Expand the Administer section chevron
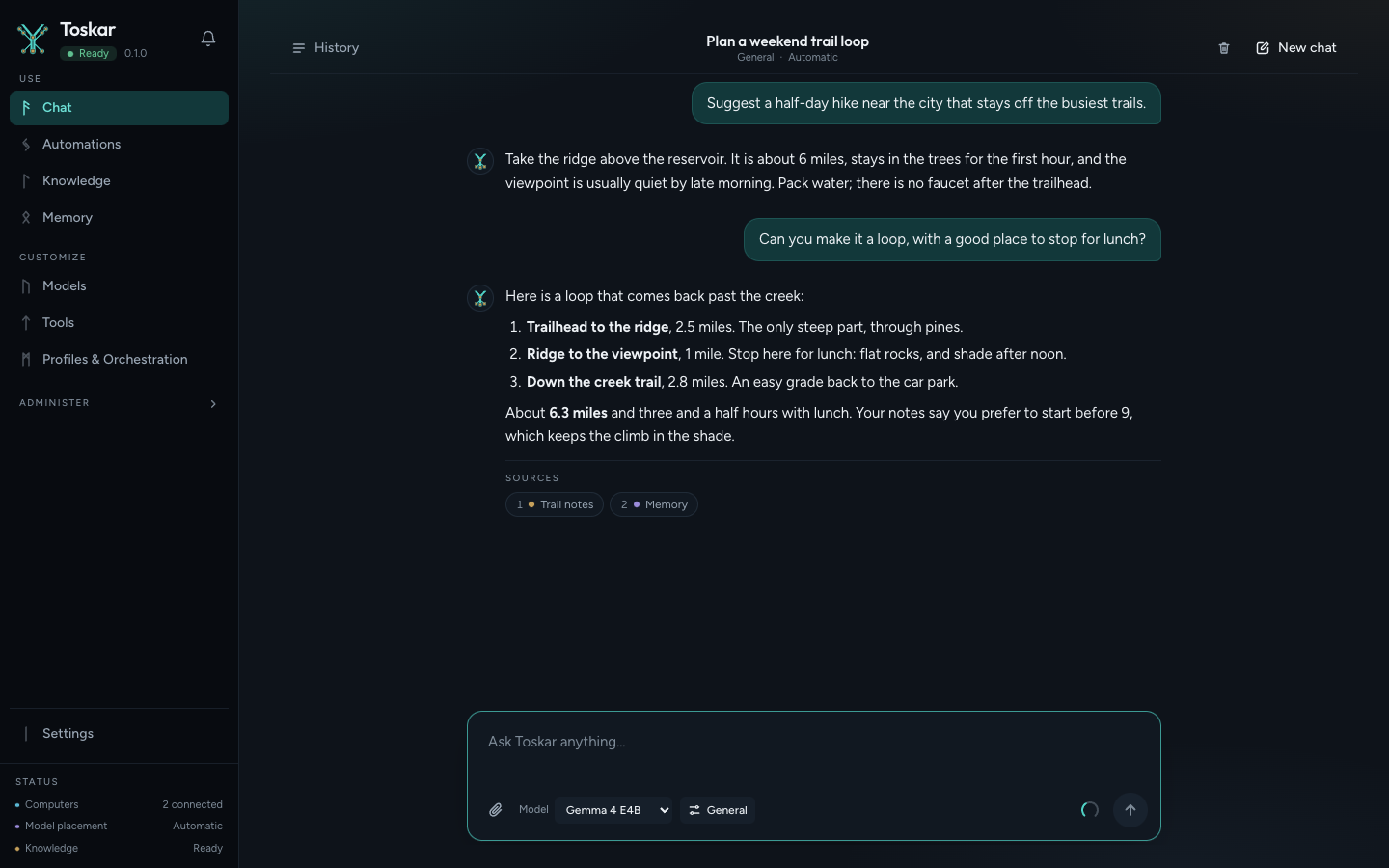The height and width of the screenshot is (868, 1389). coord(213,404)
